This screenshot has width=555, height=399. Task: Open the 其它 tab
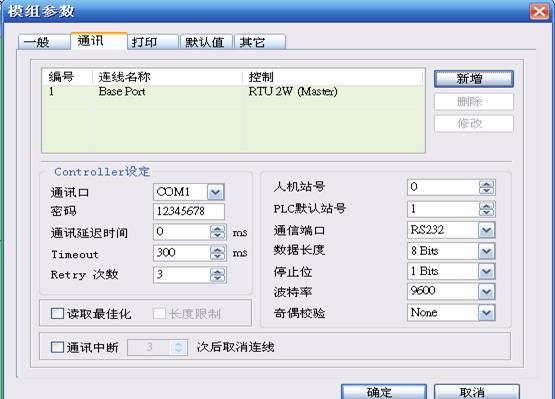coord(260,42)
